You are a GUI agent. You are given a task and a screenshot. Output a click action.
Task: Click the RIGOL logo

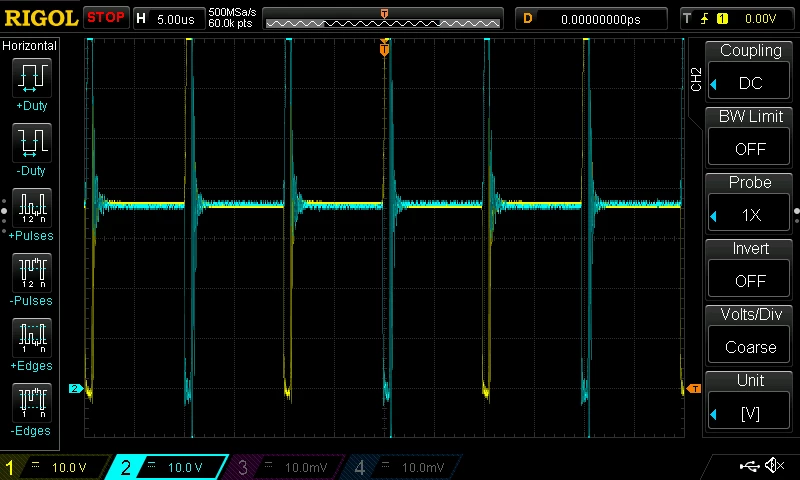[x=41, y=18]
